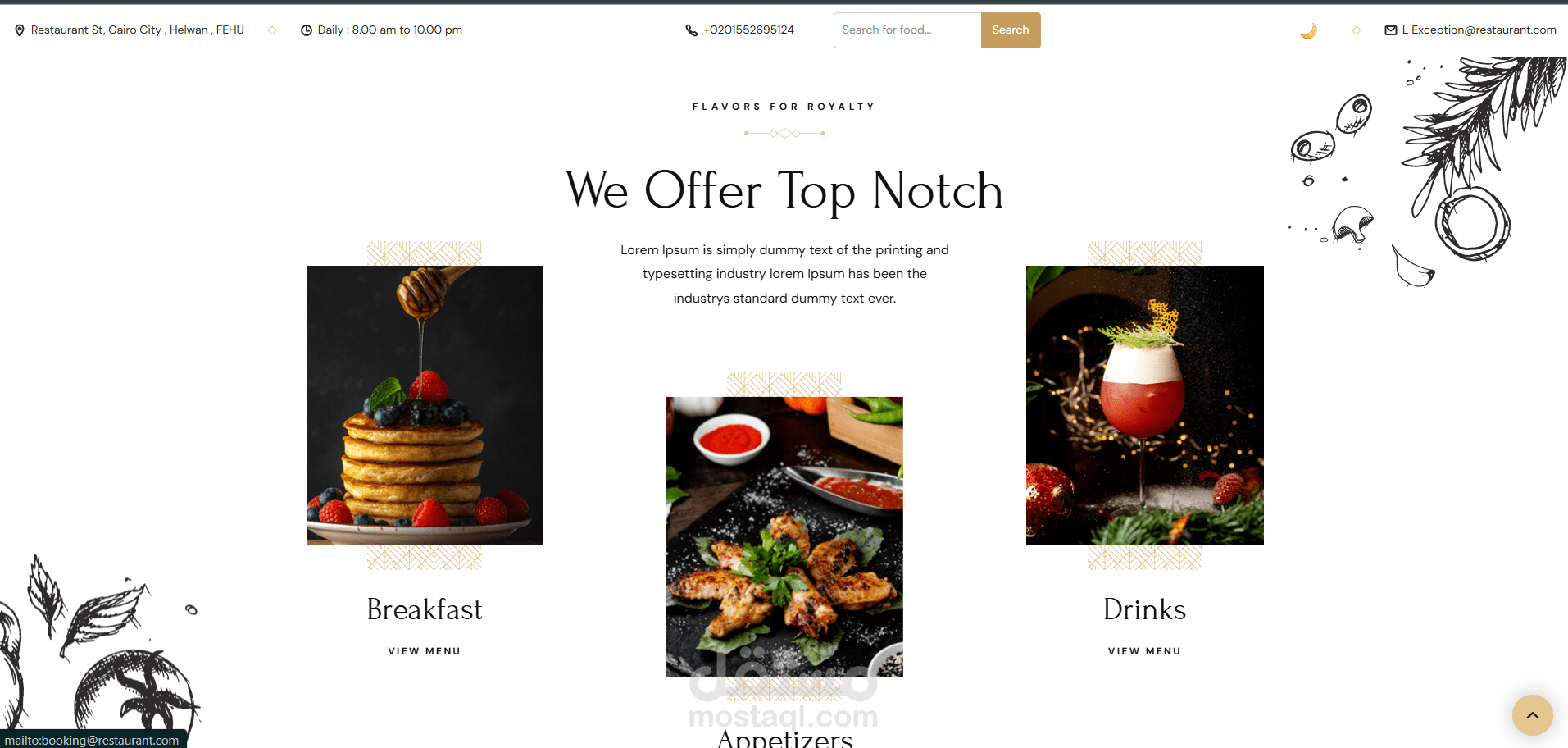
Task: Click View Menu under Drinks
Action: [x=1145, y=651]
